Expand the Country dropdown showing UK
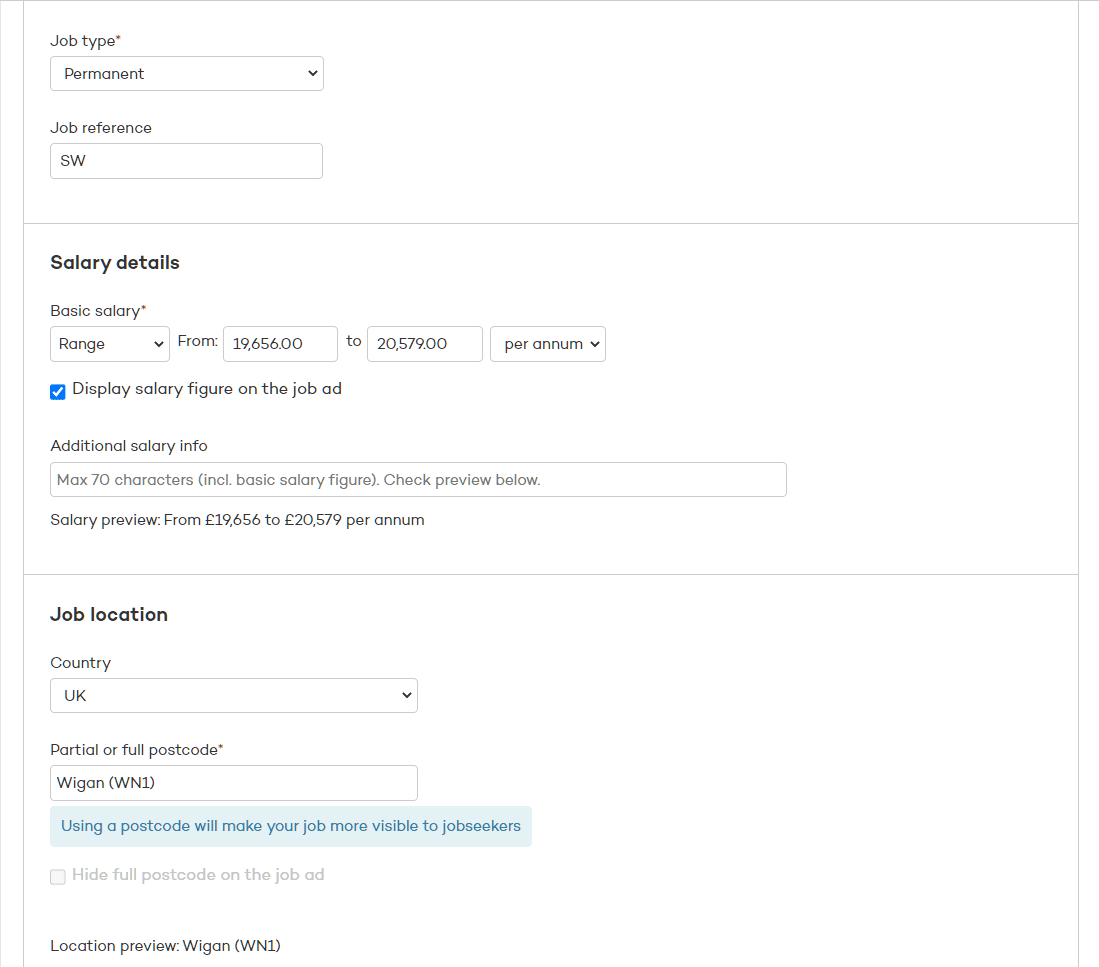Screen dimensions: 1099x967 click(x=233, y=696)
